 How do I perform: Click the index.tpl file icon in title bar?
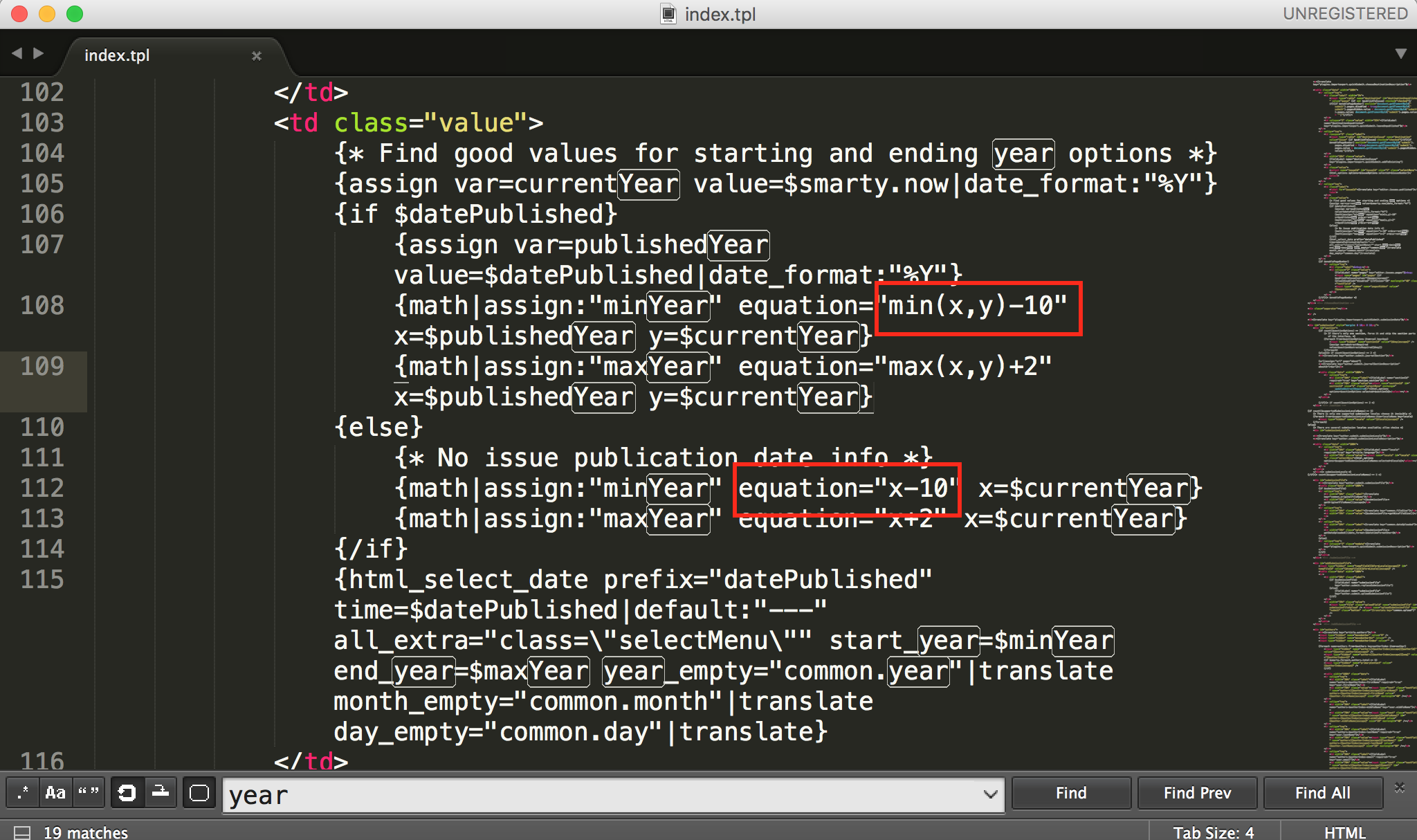point(668,14)
